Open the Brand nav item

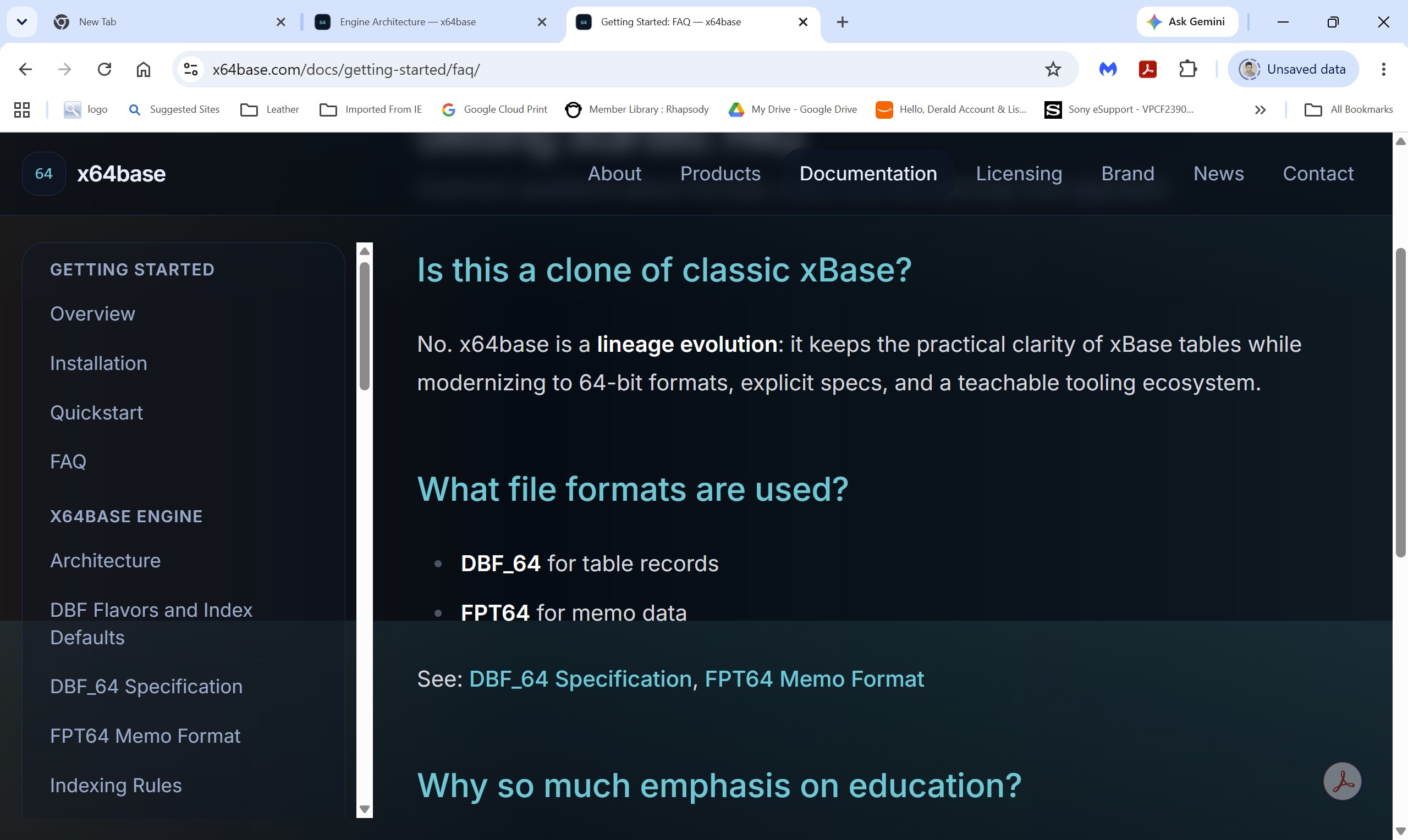(x=1127, y=173)
